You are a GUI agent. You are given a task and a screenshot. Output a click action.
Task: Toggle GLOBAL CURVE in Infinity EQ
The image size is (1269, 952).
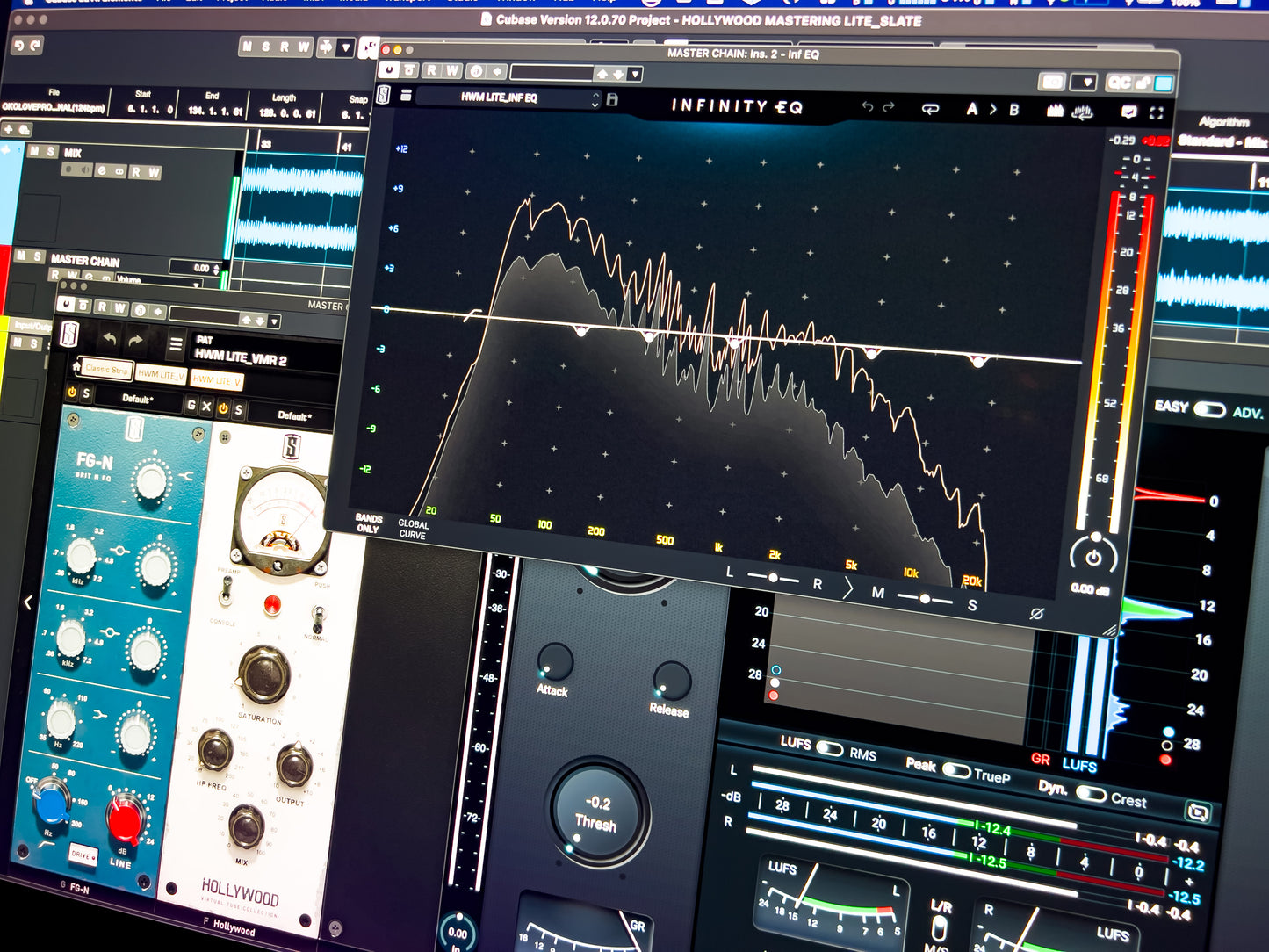click(413, 529)
